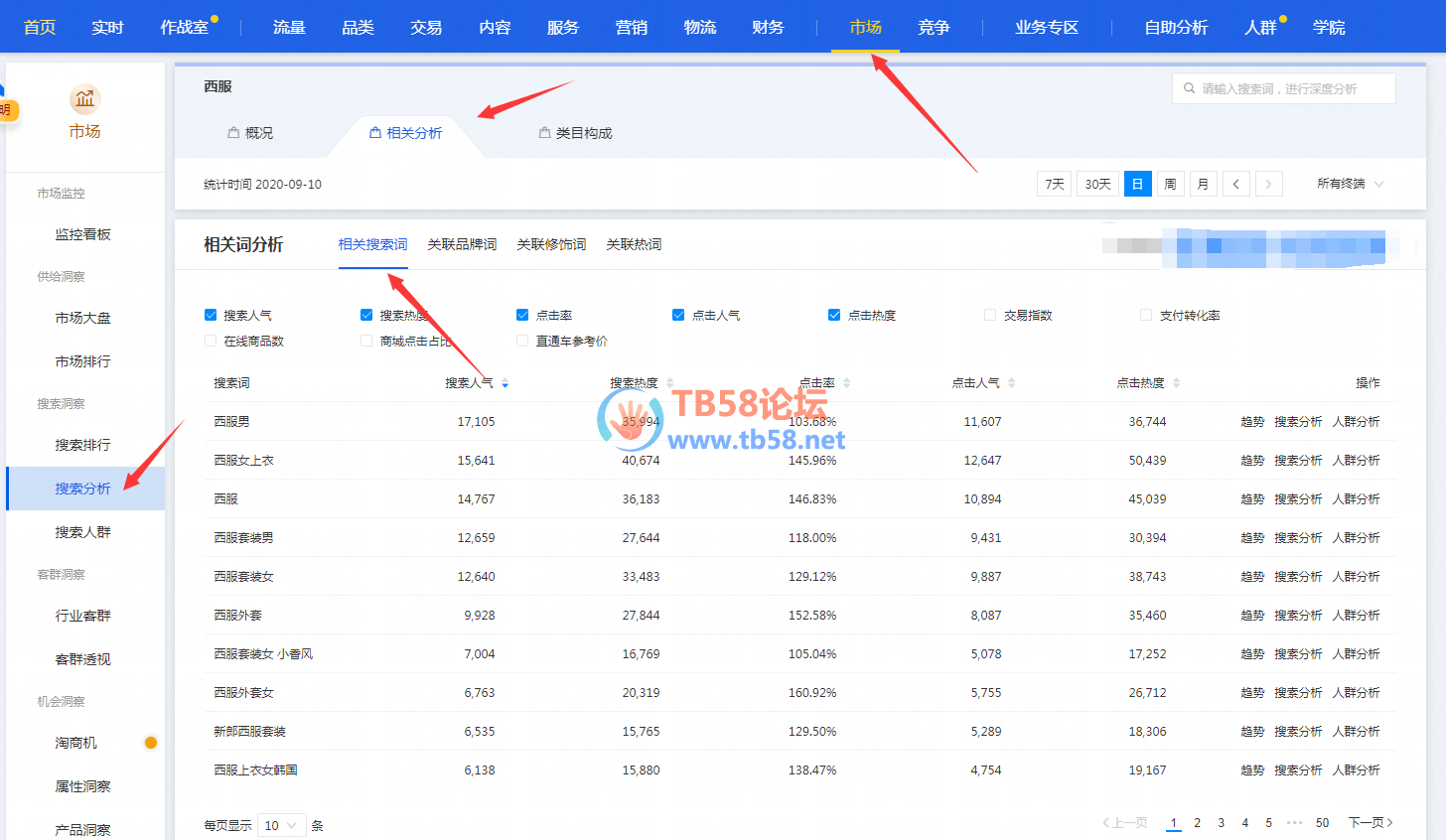Go to 首页 in top navigation
This screenshot has height=840, width=1446.
pyautogui.click(x=40, y=27)
